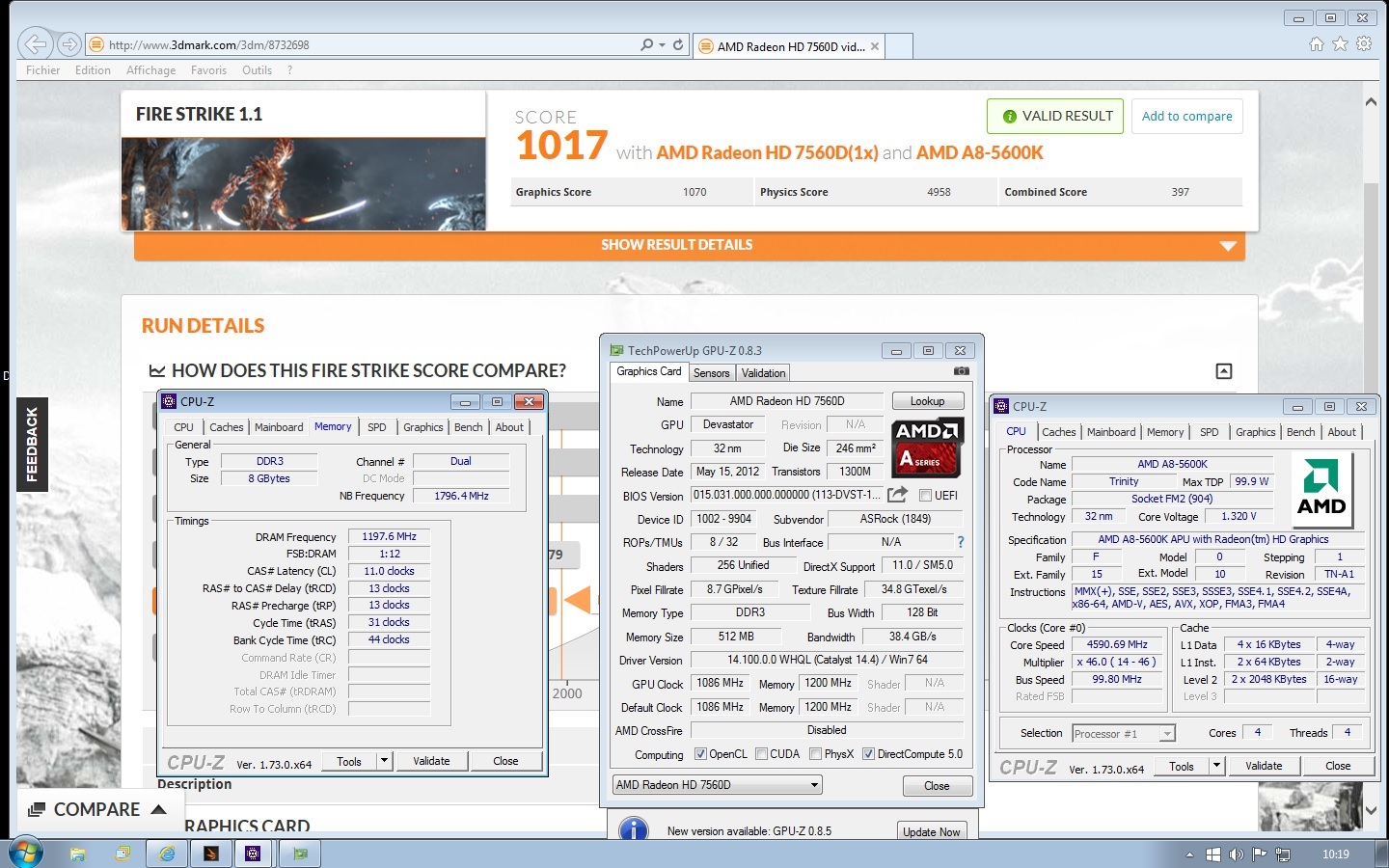Open the Memory tab in right CPU-Z window
Screen dimensions: 1389x868
pyautogui.click(x=1165, y=432)
